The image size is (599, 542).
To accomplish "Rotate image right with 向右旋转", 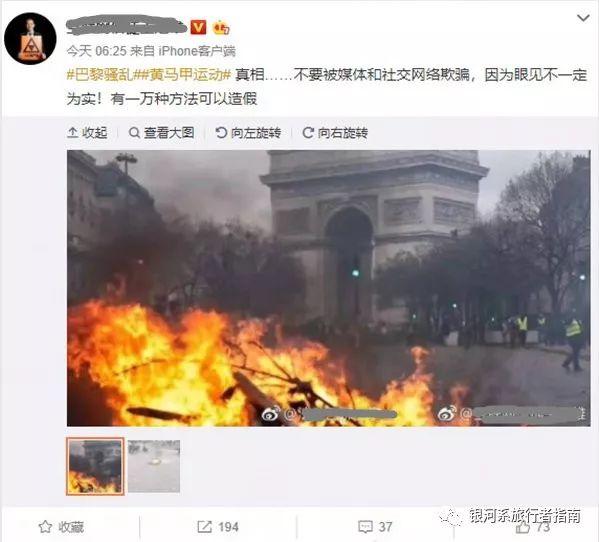I will [335, 133].
